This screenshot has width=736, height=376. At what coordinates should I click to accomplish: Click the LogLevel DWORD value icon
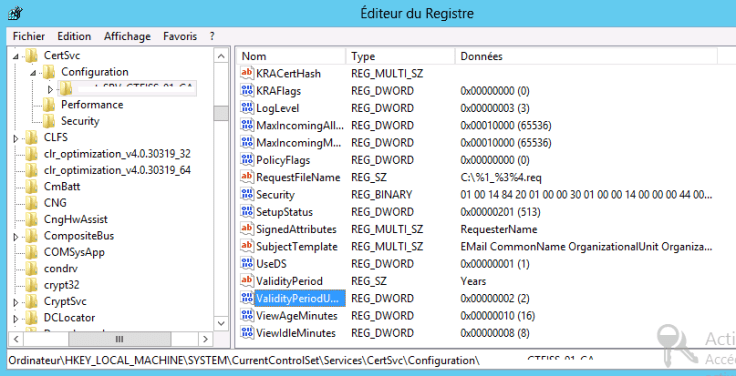246,108
